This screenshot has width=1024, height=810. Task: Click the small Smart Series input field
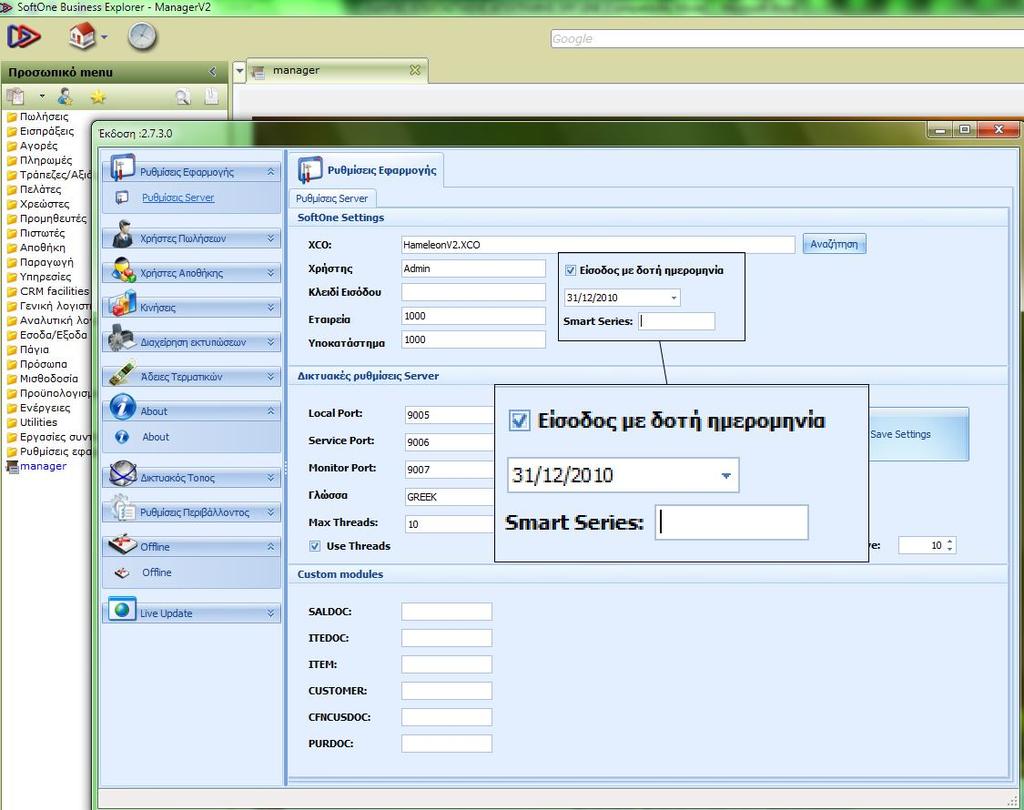677,321
